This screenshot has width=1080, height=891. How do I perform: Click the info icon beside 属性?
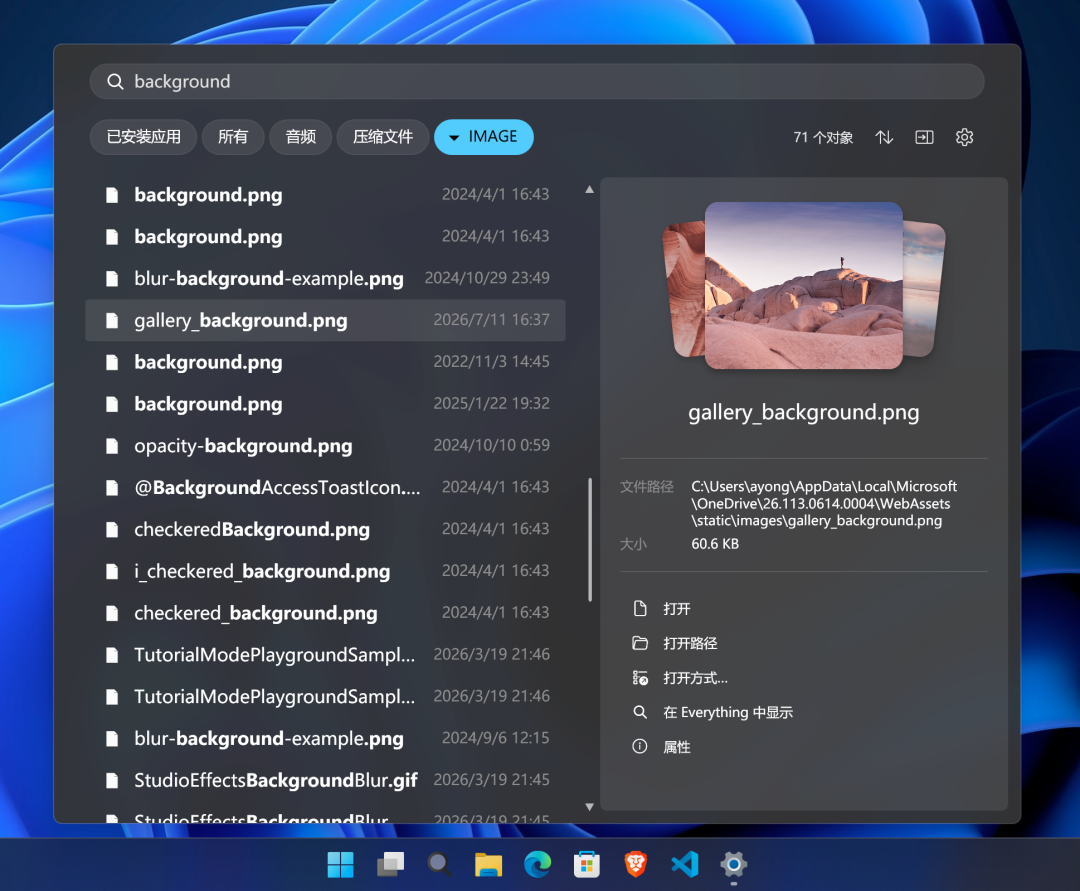pos(640,746)
